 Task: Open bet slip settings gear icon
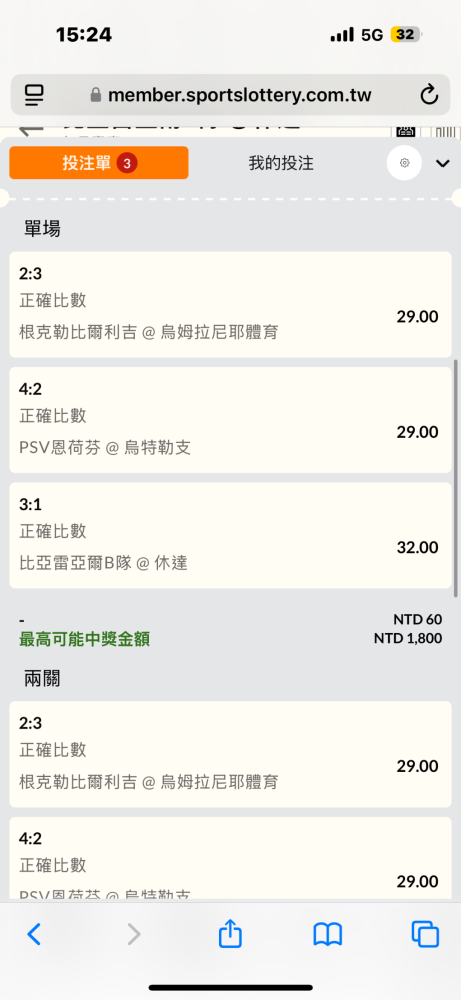click(x=404, y=163)
